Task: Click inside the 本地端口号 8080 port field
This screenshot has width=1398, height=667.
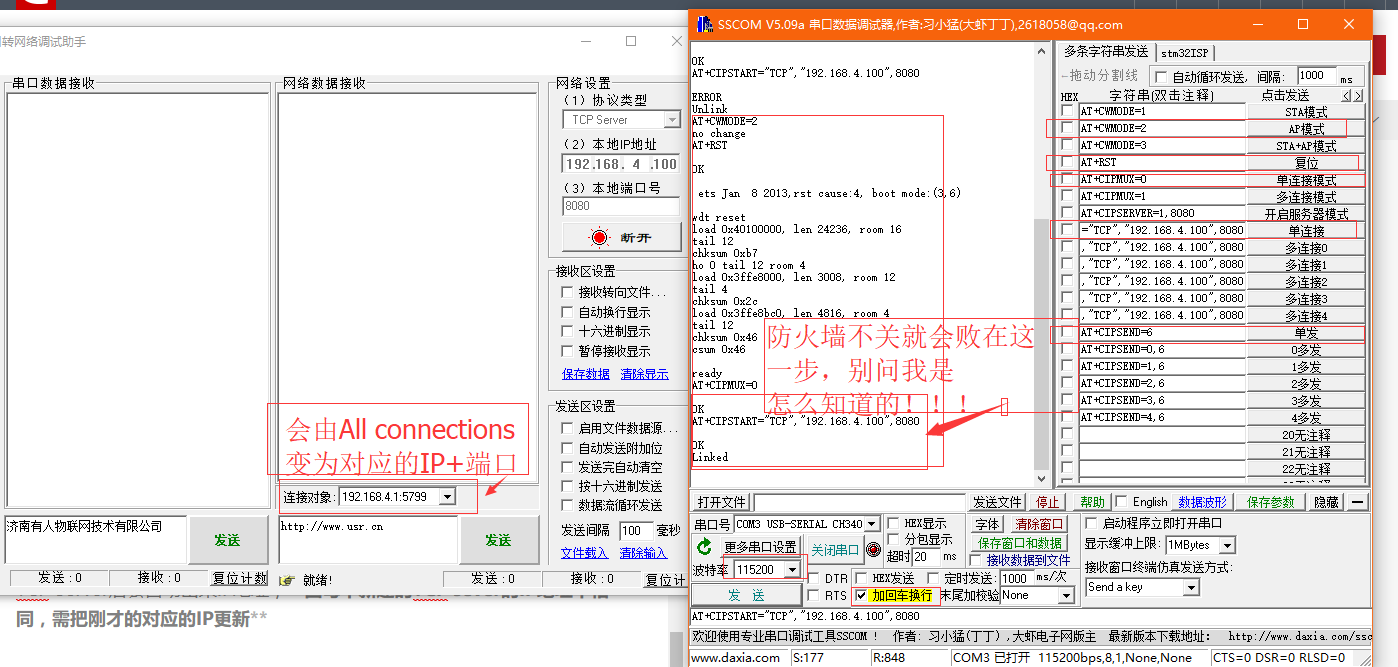Action: [620, 205]
